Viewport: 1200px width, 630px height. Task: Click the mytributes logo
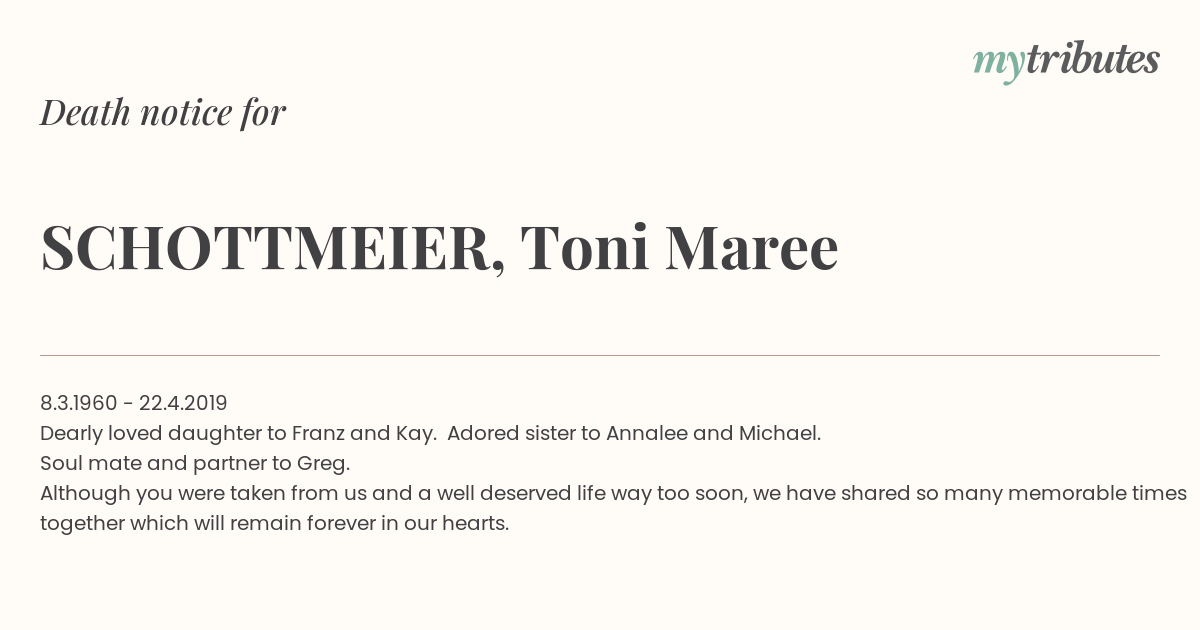(x=1066, y=61)
